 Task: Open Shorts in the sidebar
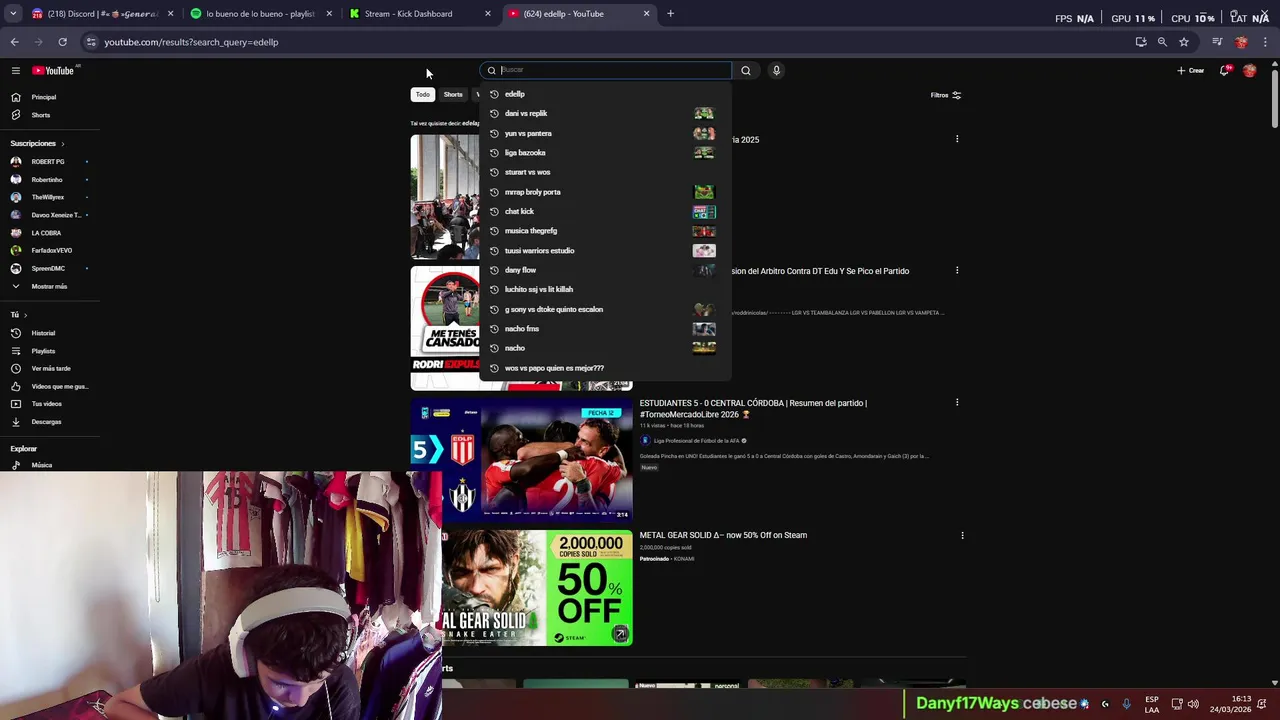[48, 115]
